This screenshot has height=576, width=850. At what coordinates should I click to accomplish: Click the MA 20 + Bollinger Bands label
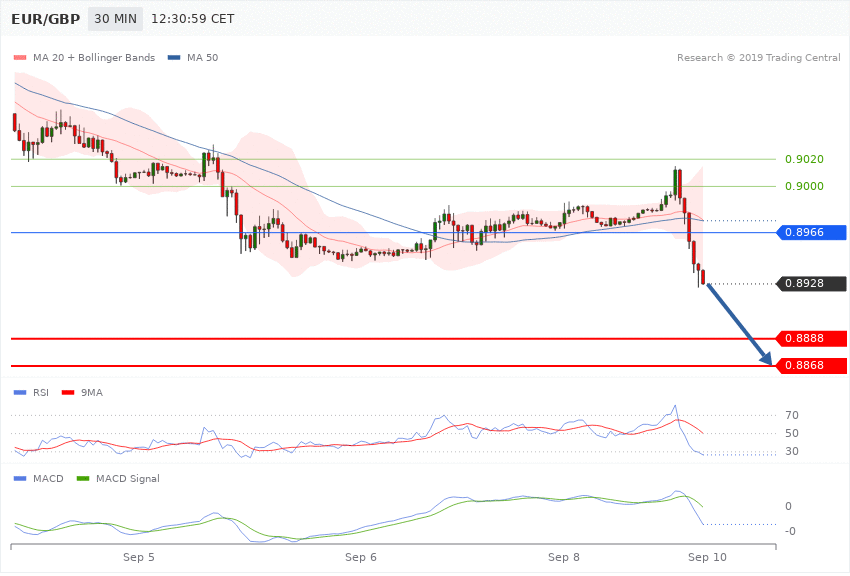coord(94,57)
